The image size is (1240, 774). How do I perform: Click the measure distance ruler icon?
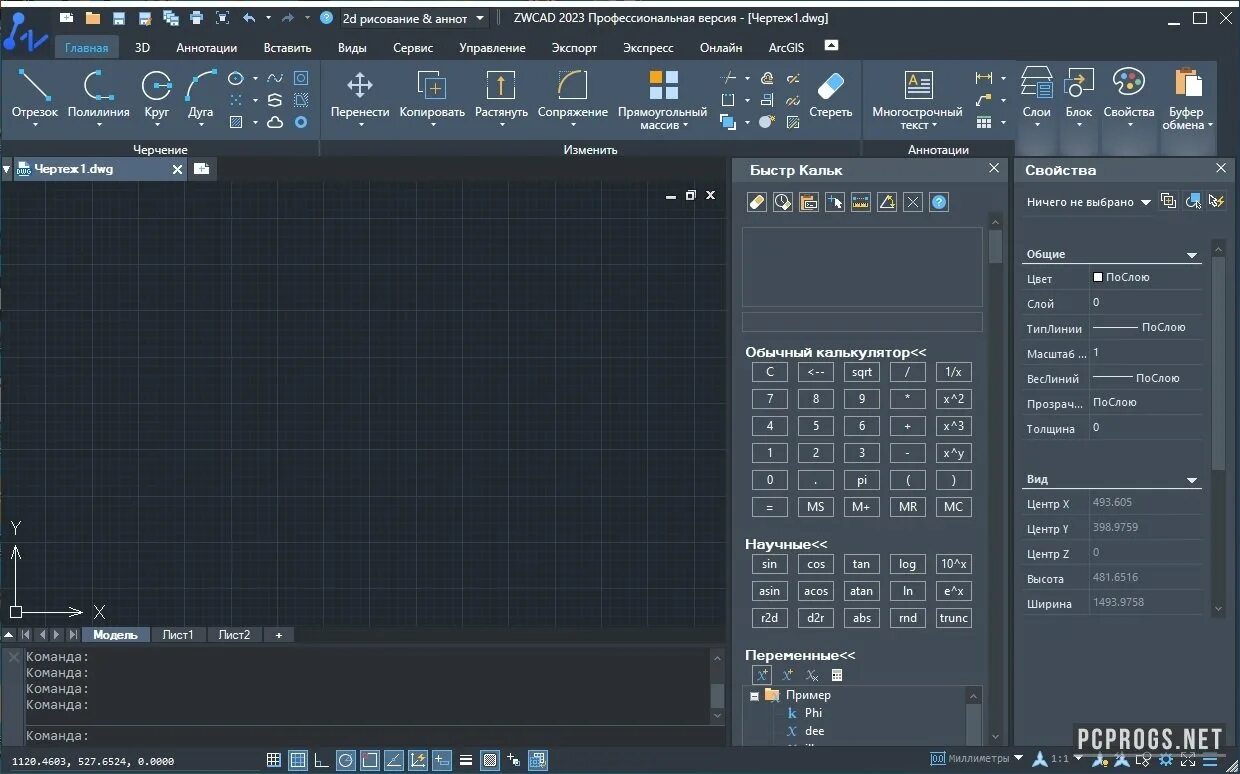pyautogui.click(x=861, y=202)
